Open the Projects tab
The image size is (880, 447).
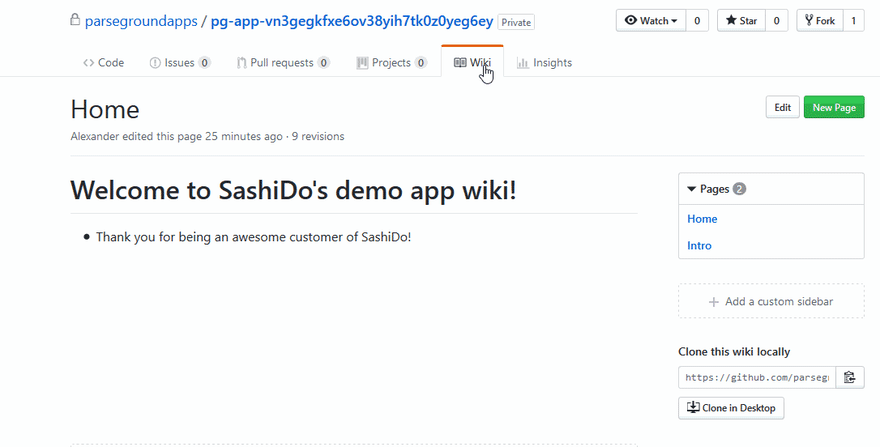pos(391,62)
